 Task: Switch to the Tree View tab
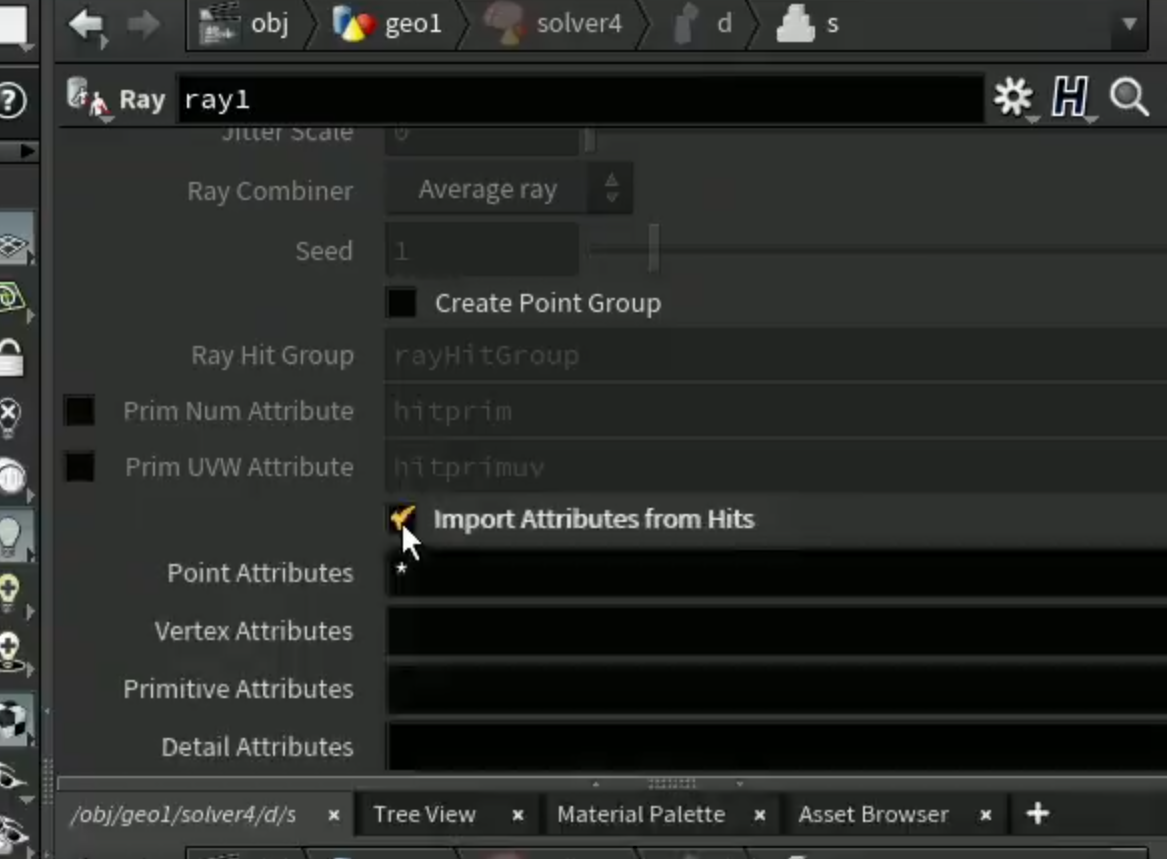point(424,814)
